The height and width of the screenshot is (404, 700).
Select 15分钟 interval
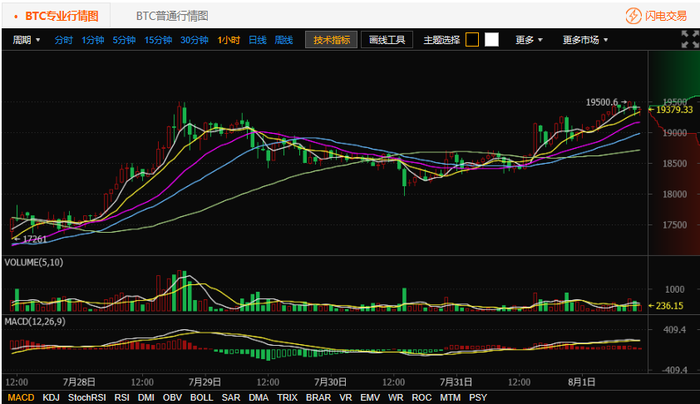click(x=158, y=40)
